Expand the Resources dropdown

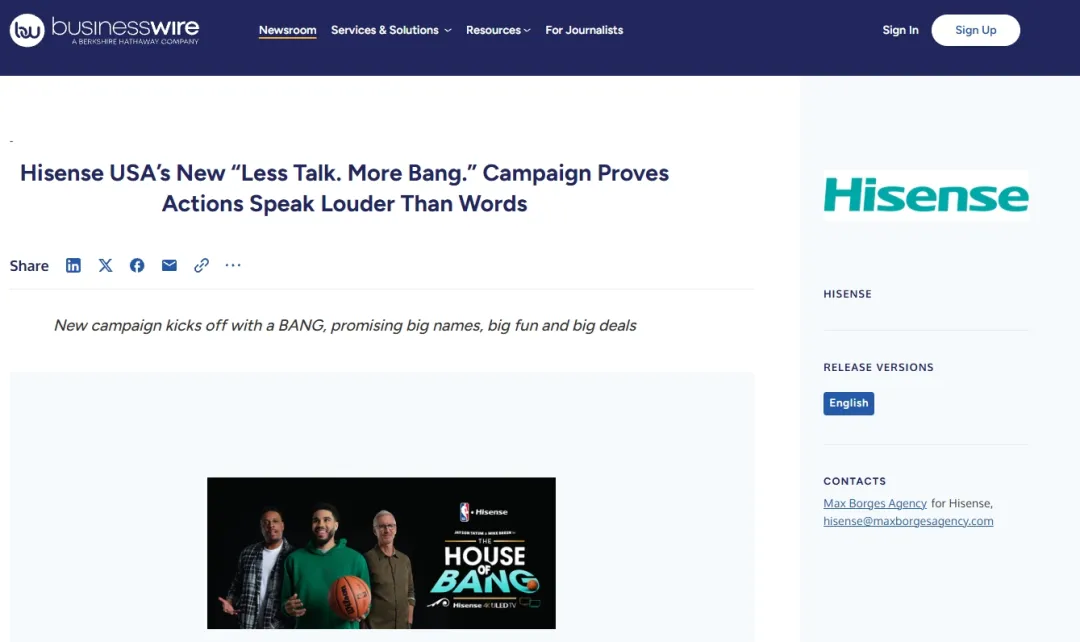coord(498,30)
